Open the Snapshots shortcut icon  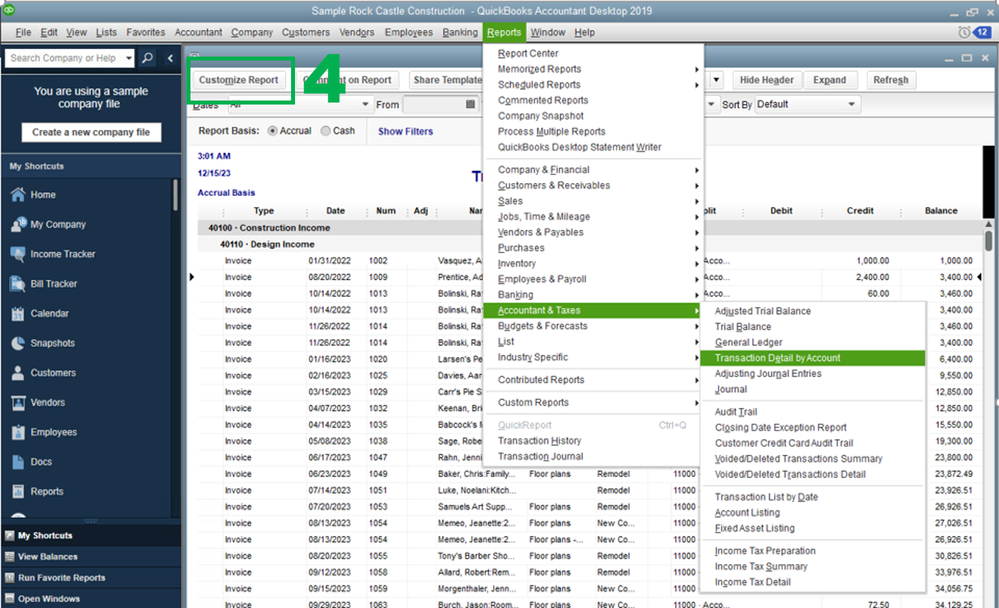(18, 343)
